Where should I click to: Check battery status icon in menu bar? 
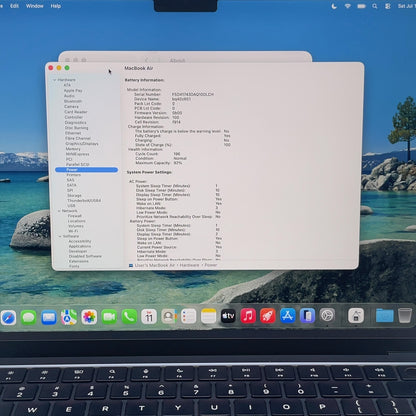[361, 6]
